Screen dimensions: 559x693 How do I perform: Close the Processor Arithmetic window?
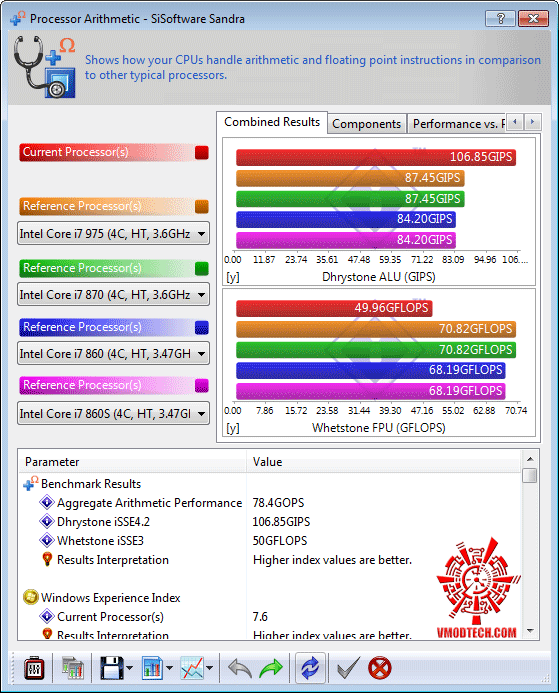click(533, 19)
